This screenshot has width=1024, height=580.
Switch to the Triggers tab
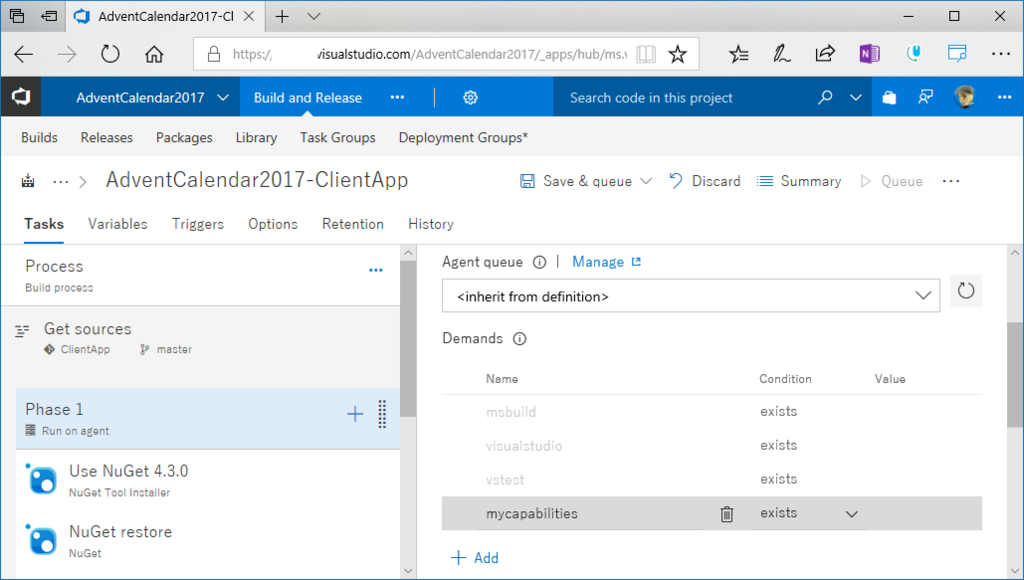pyautogui.click(x=198, y=224)
